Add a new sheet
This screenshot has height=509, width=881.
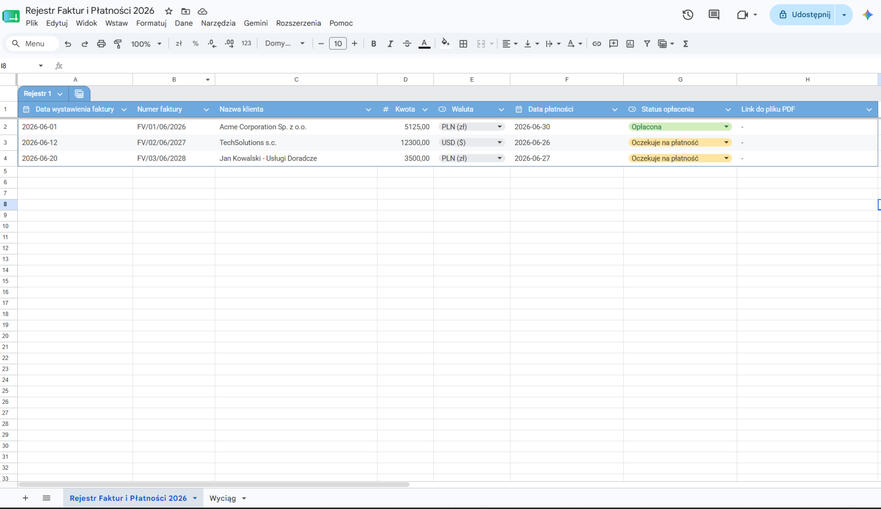point(25,498)
